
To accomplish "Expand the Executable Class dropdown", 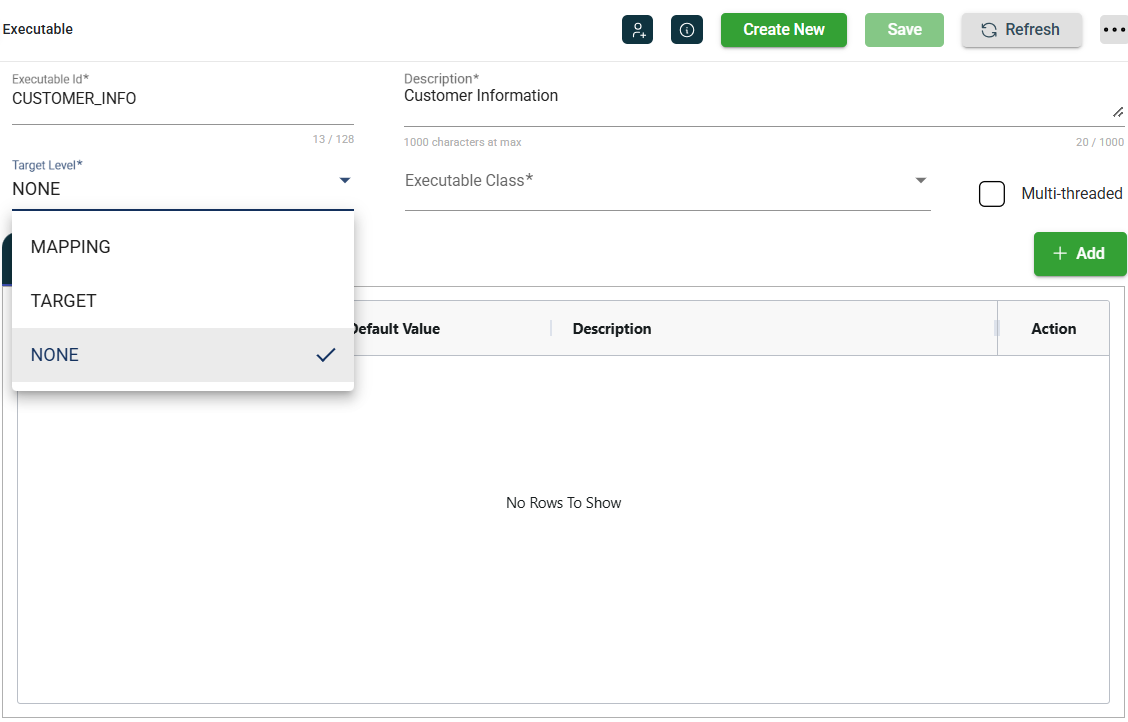I will tap(920, 181).
